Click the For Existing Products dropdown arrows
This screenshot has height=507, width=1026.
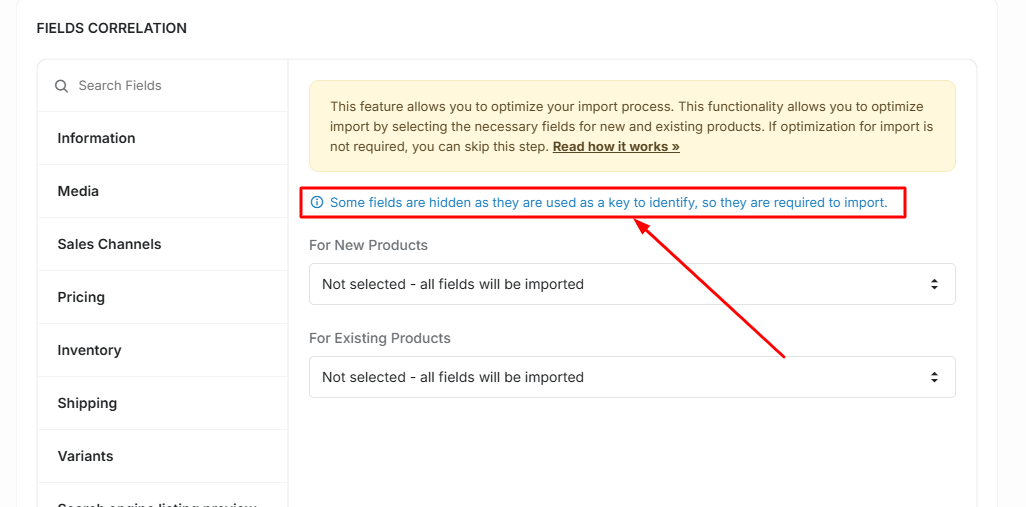point(934,377)
